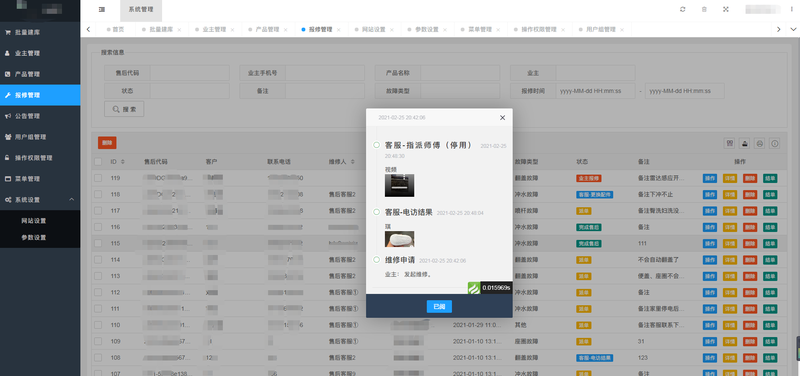Image resolution: width=800 pixels, height=376 pixels.
Task: Open the tab list dropdown chevron
Action: (x=793, y=30)
